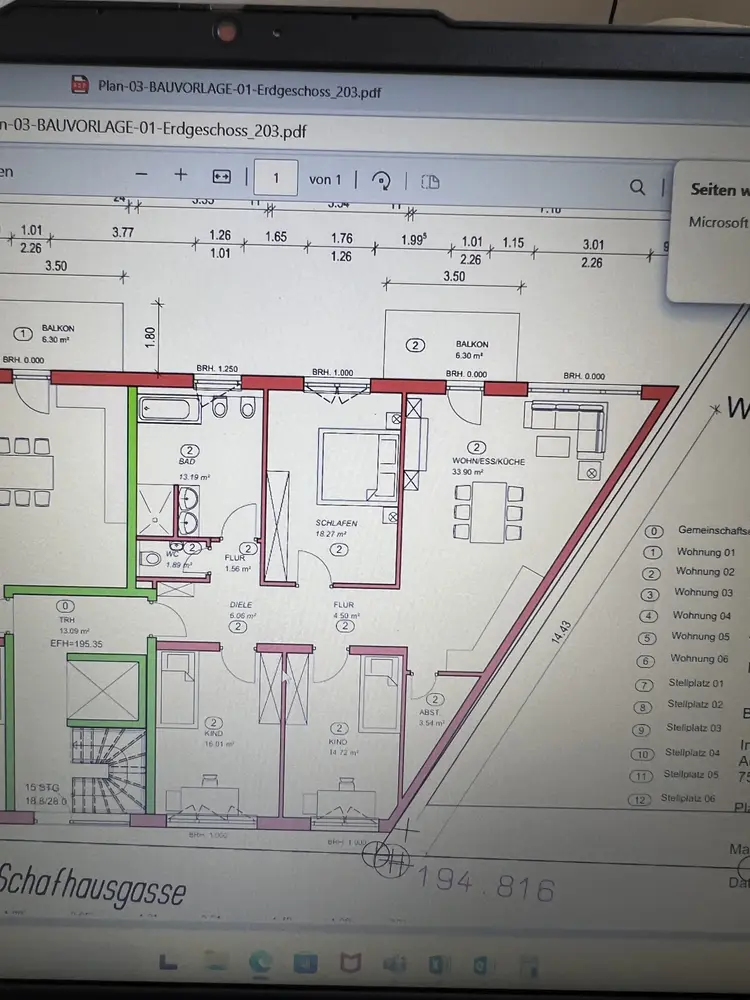Screen dimensions: 750x1000
Task: Click the address bar with the PDF filename
Action: click(153, 128)
